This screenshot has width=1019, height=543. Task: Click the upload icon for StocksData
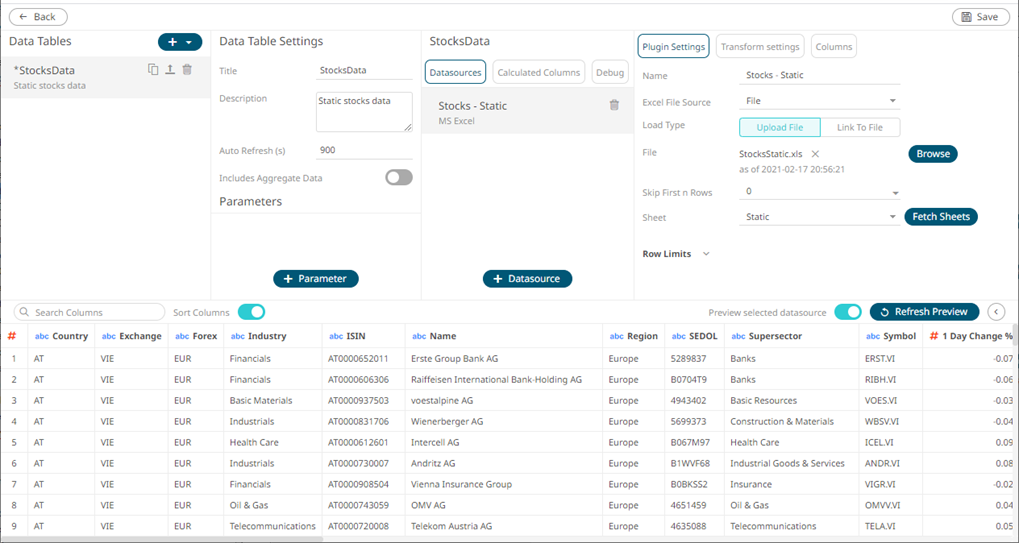coord(170,70)
